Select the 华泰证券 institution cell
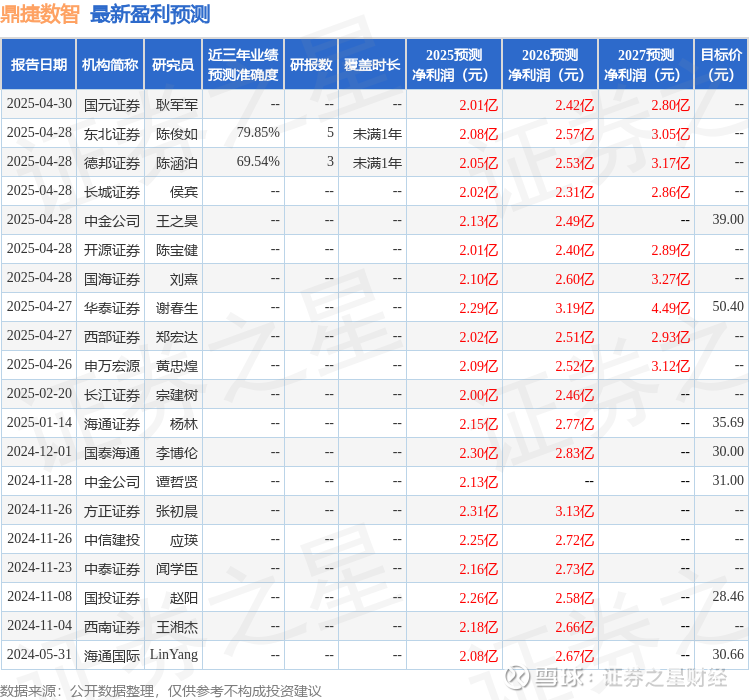Viewport: 749px width, 700px height. point(112,308)
